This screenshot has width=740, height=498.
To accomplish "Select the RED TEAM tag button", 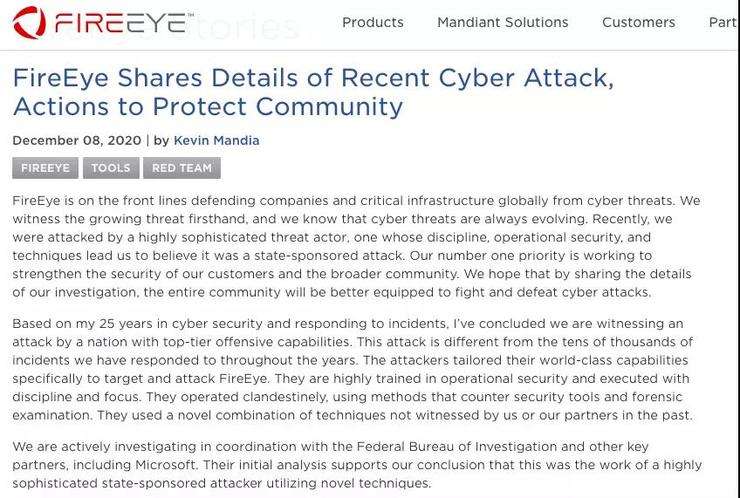I will tap(182, 168).
